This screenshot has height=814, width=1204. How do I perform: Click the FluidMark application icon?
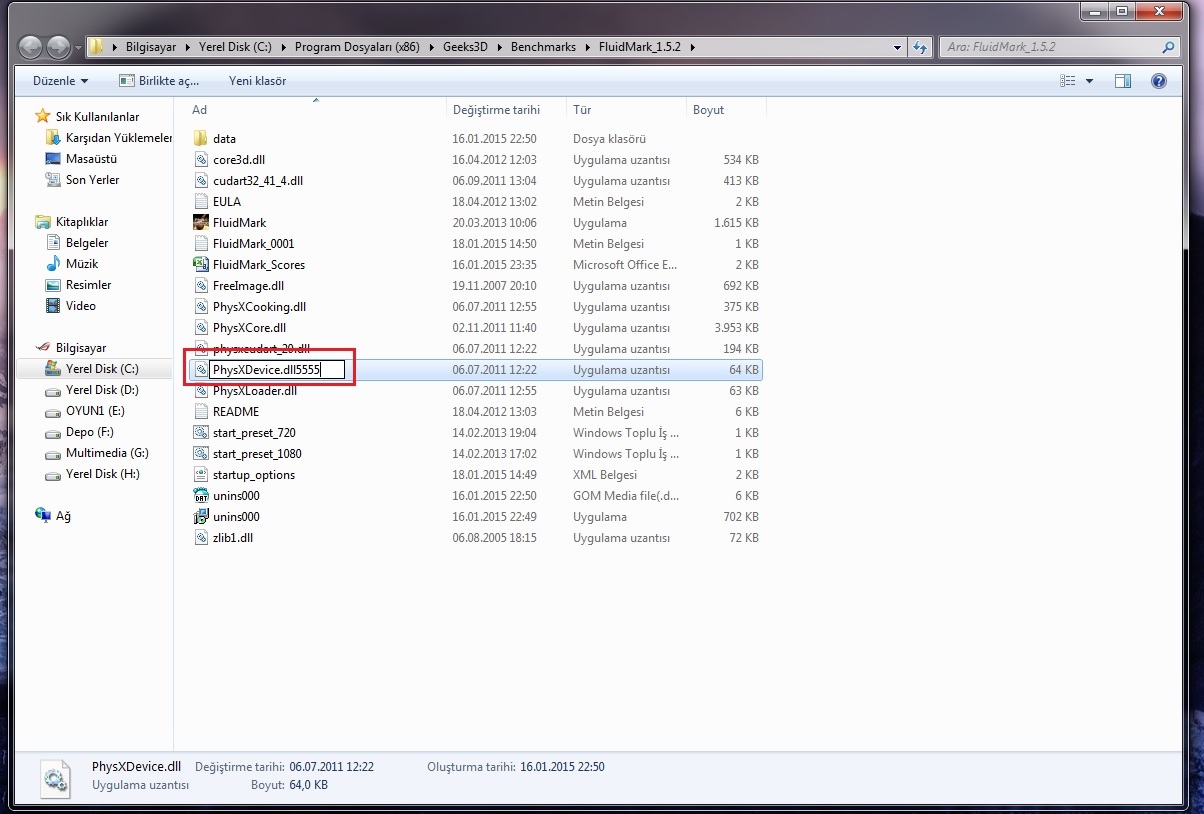(200, 223)
